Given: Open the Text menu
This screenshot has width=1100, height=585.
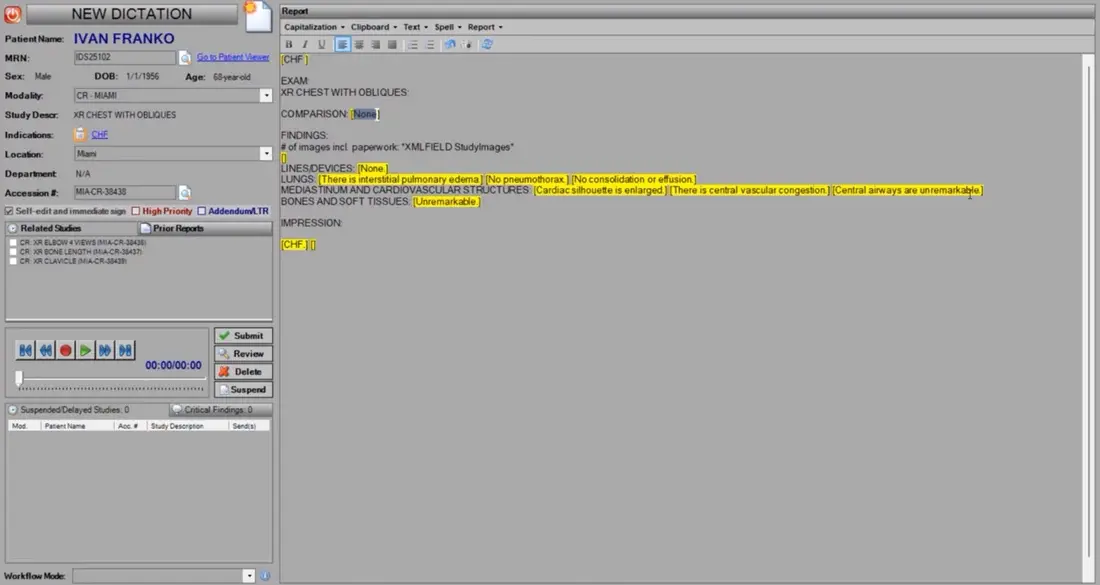Looking at the screenshot, I should click(415, 27).
